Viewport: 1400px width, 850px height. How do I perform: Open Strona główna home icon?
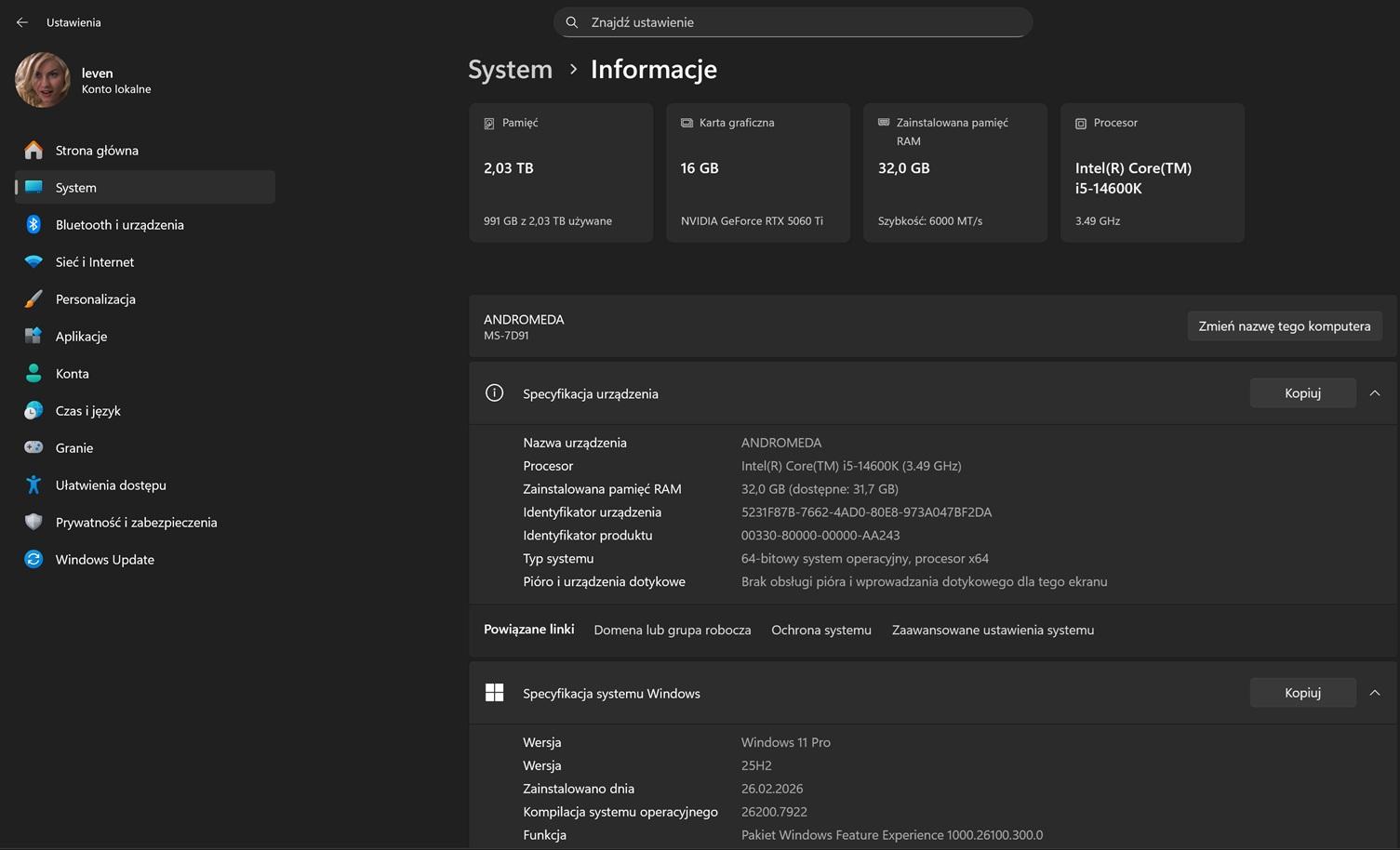click(33, 151)
